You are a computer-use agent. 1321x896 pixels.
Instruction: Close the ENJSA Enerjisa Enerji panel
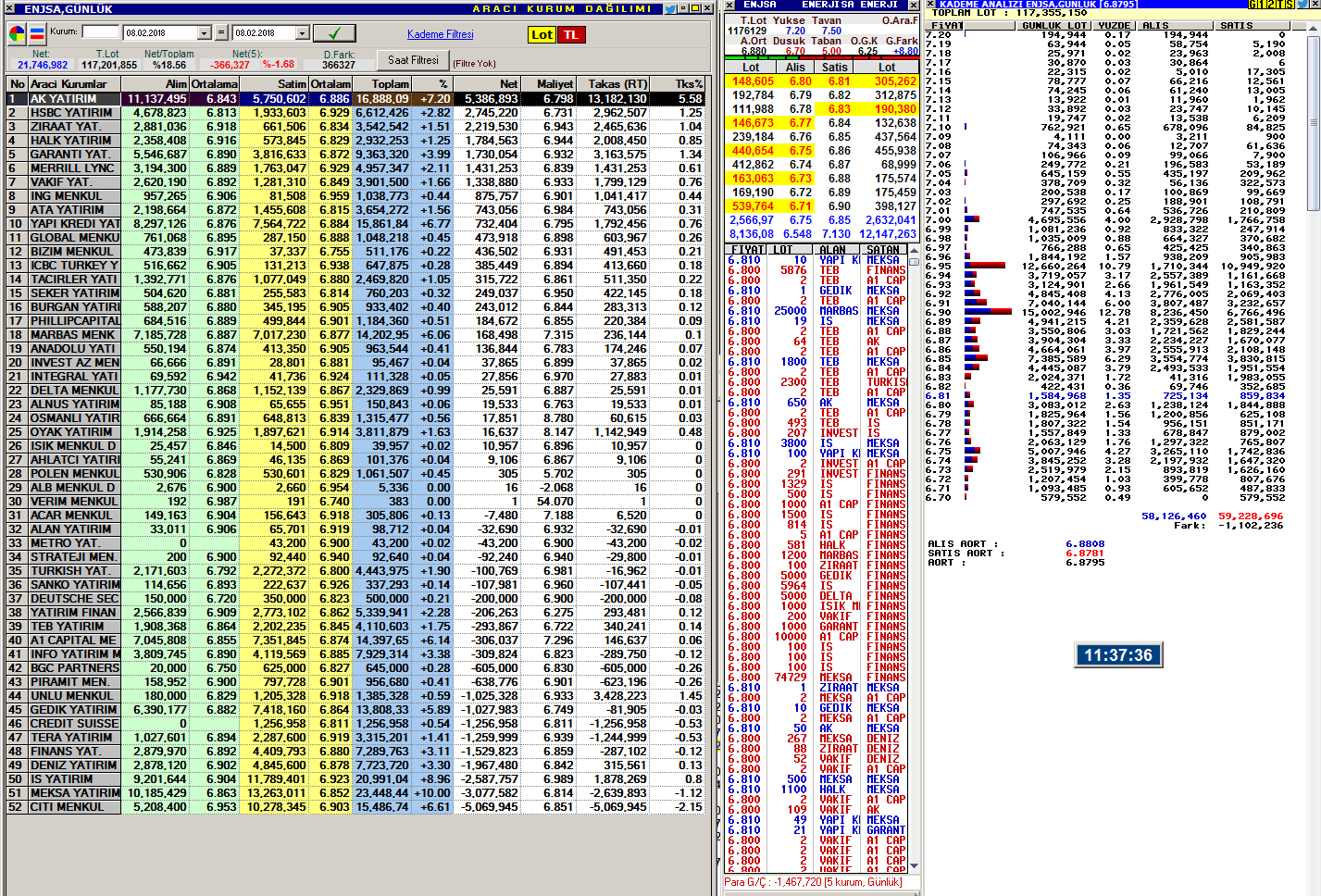pos(915,5)
